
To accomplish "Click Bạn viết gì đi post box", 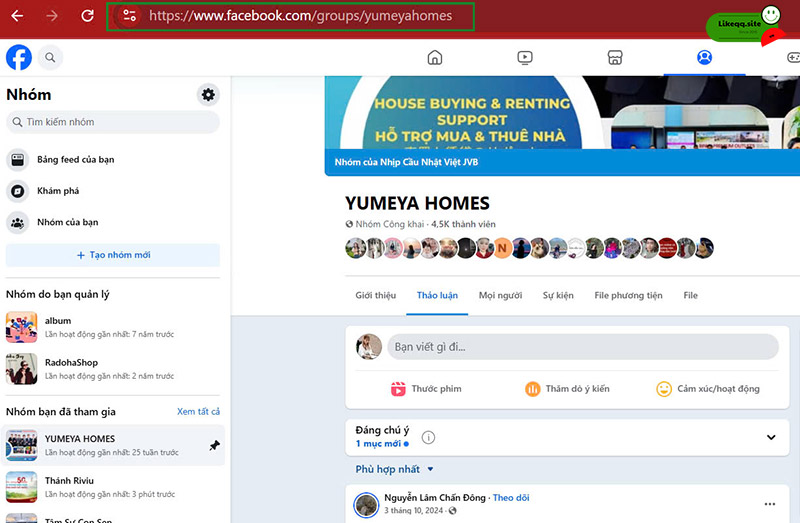I will (x=583, y=347).
